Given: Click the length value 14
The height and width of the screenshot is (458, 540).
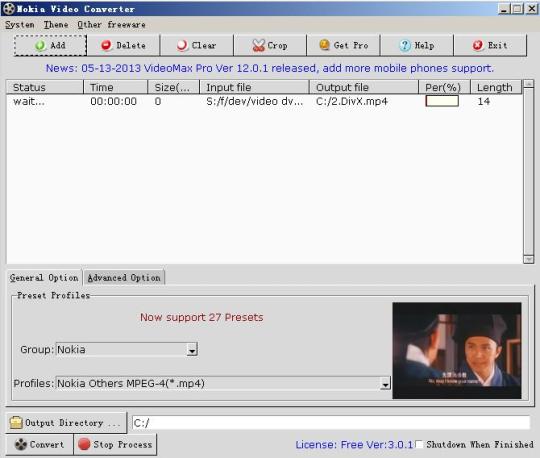Looking at the screenshot, I should click(484, 101).
